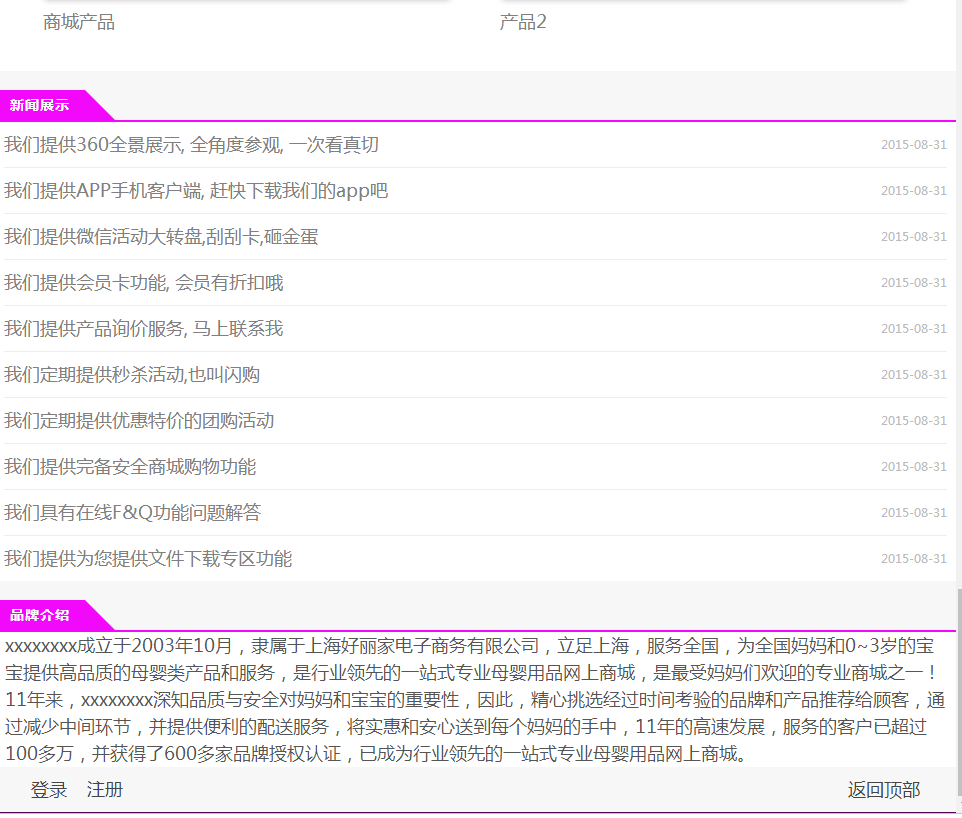
Task: Select the 产品询价服务 news link
Action: click(143, 329)
